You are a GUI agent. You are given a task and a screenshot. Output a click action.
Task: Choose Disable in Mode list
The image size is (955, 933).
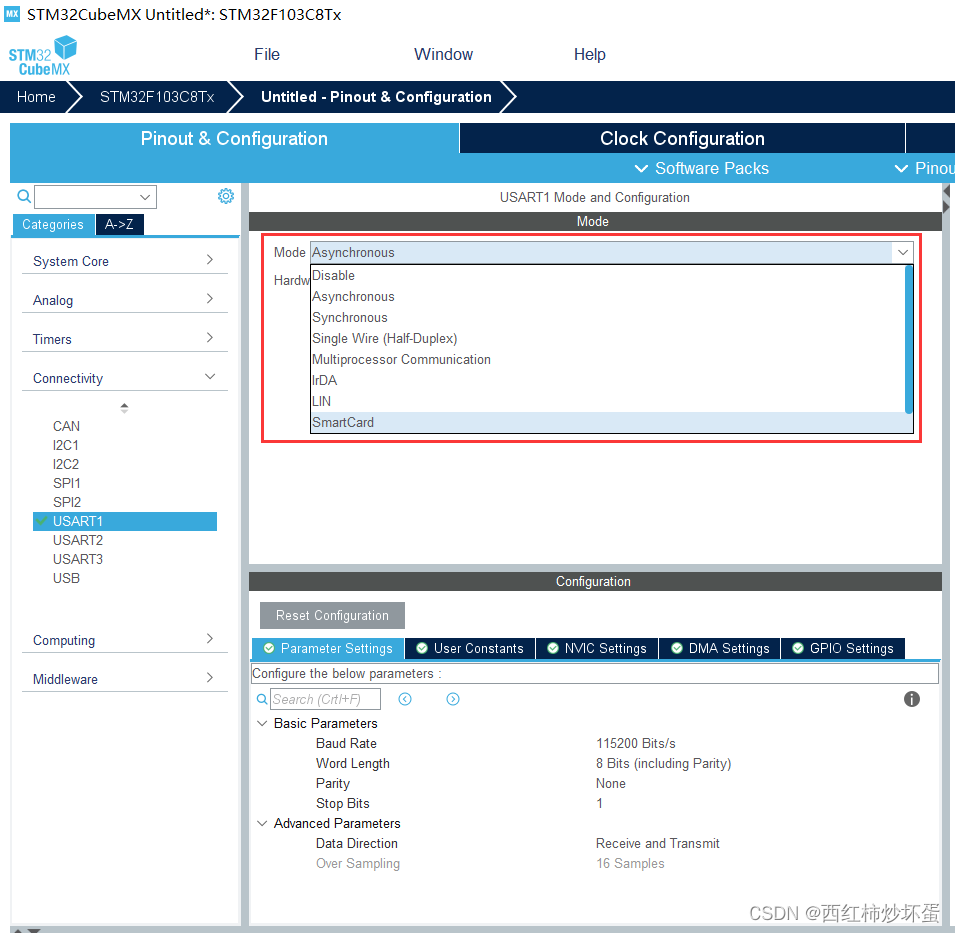click(x=608, y=275)
